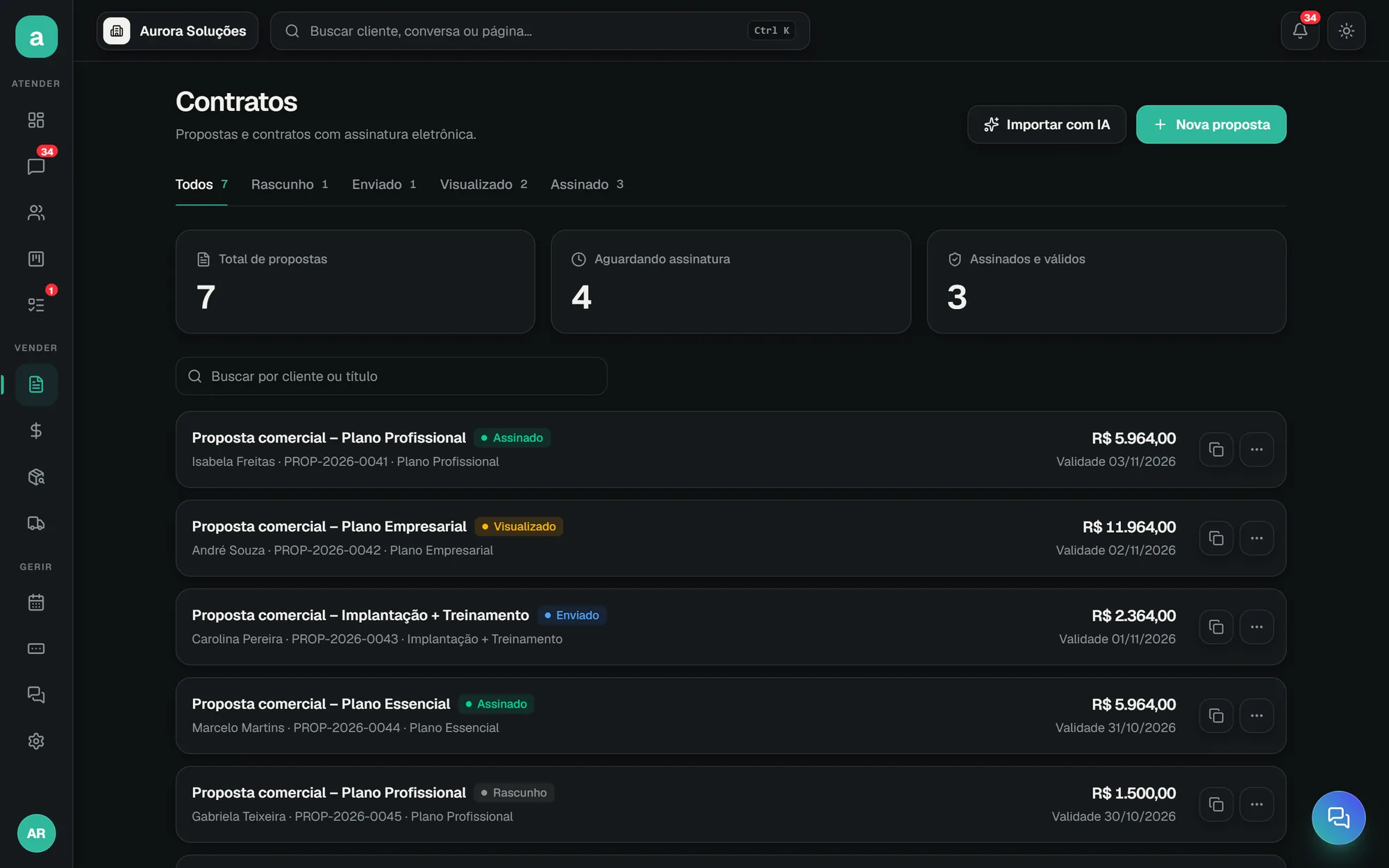This screenshot has height=868, width=1389.
Task: Switch to the Enviado tab
Action: (384, 184)
